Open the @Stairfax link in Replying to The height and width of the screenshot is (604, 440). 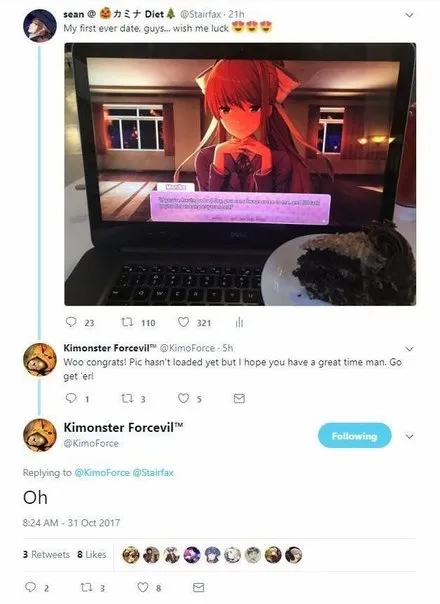(153, 473)
